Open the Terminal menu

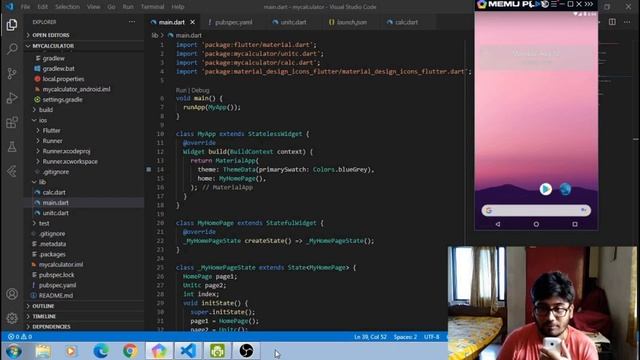[152, 7]
